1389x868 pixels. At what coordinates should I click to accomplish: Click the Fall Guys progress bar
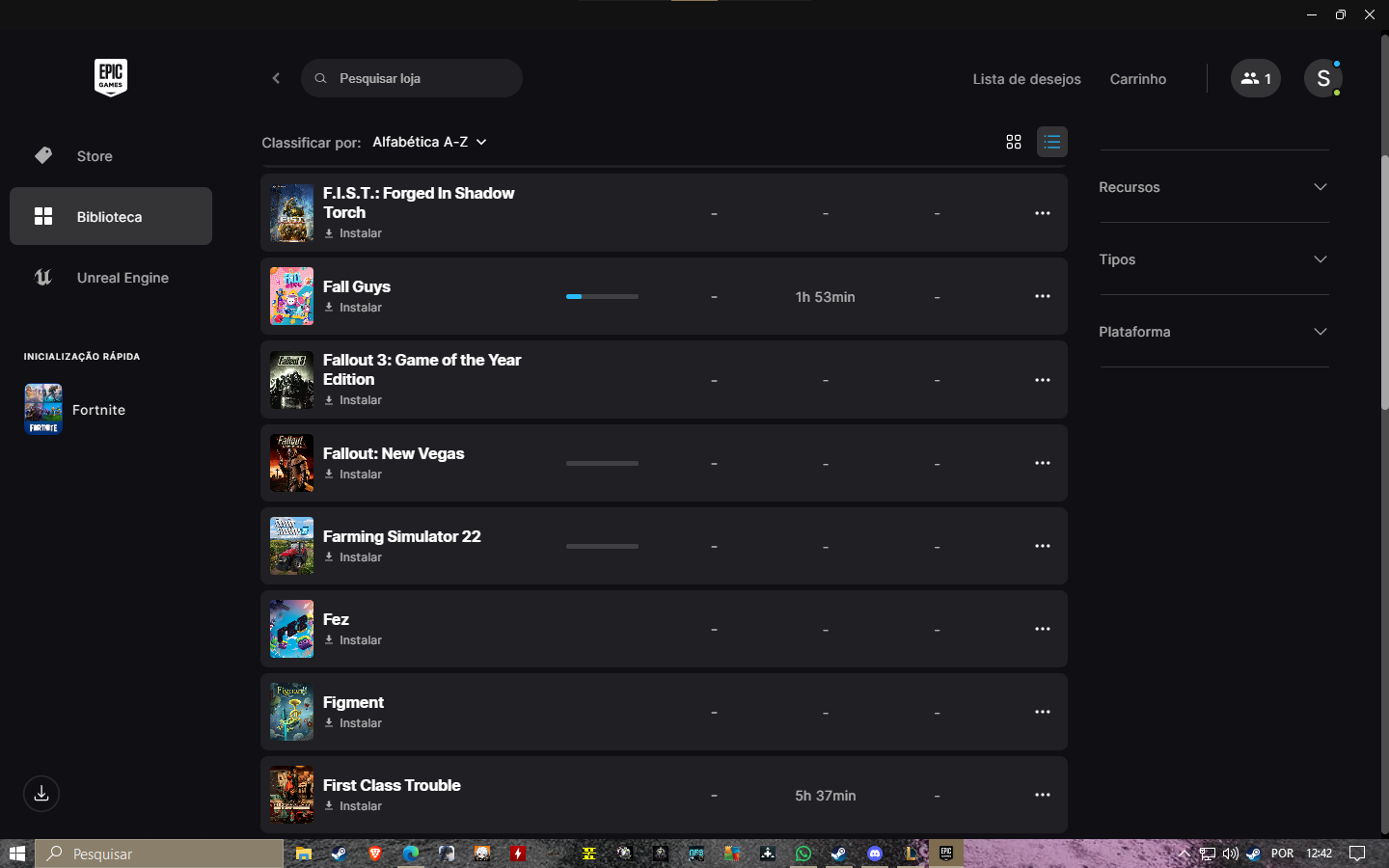(602, 297)
